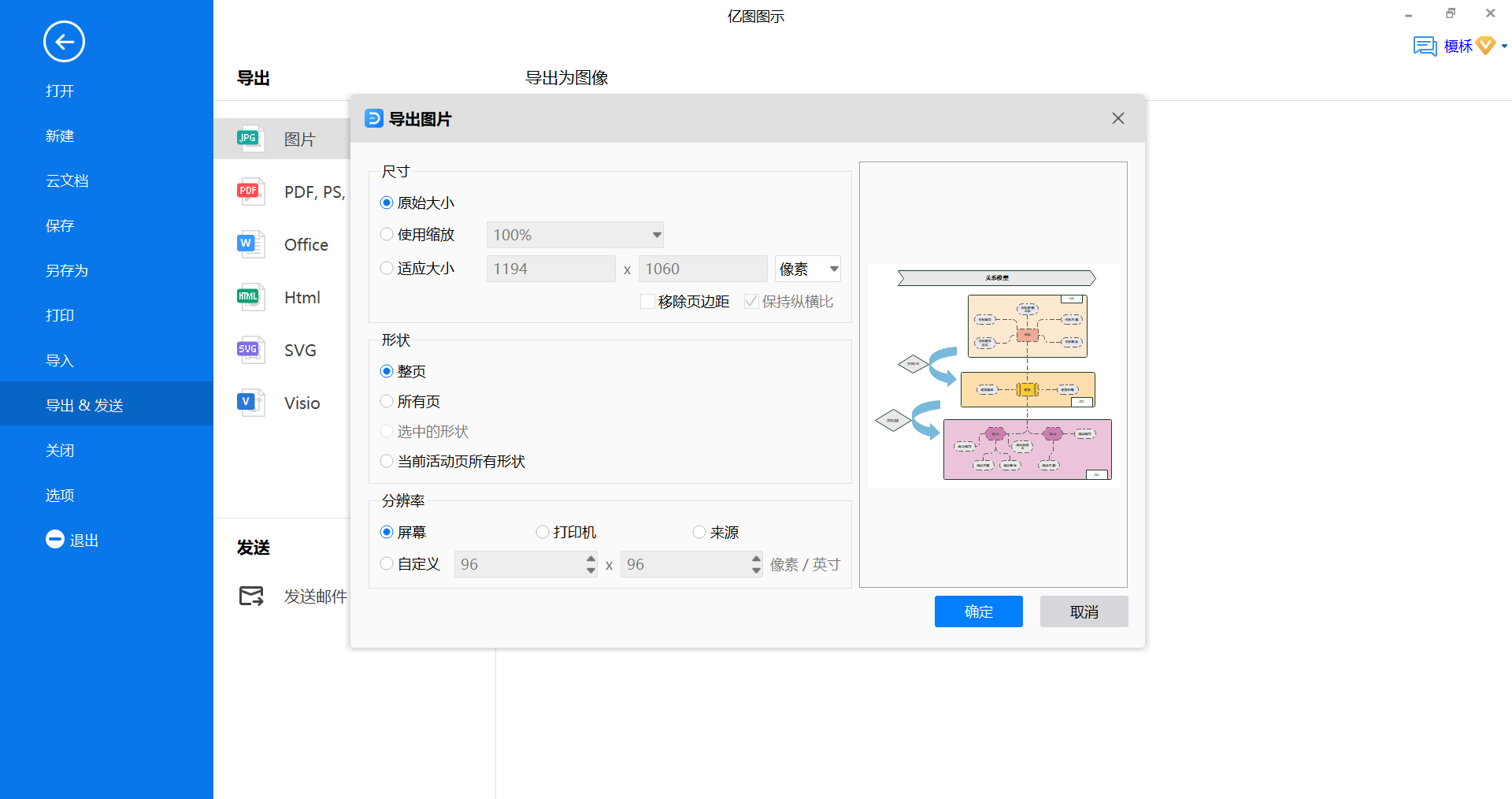The image size is (1512, 799).
Task: Click the Word Office export icon
Action: 250,244
